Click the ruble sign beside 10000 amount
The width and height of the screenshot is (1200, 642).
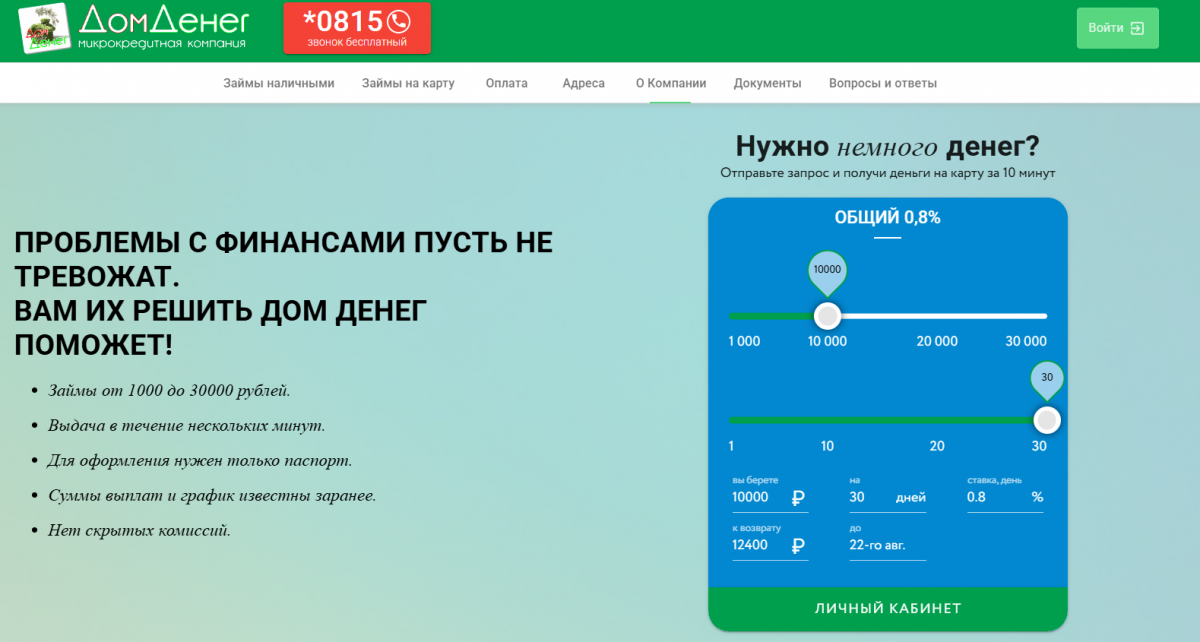pyautogui.click(x=797, y=497)
